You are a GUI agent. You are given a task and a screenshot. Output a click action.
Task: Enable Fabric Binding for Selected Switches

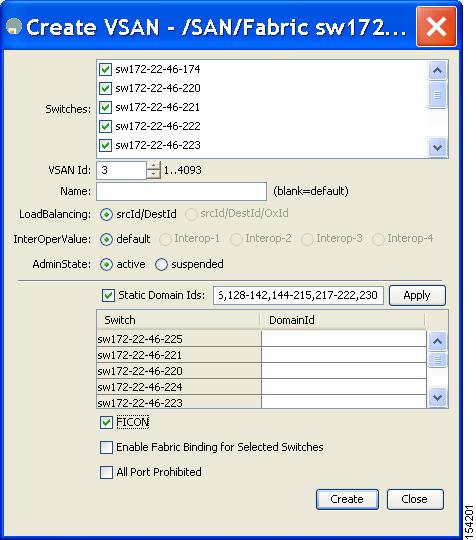click(x=106, y=447)
